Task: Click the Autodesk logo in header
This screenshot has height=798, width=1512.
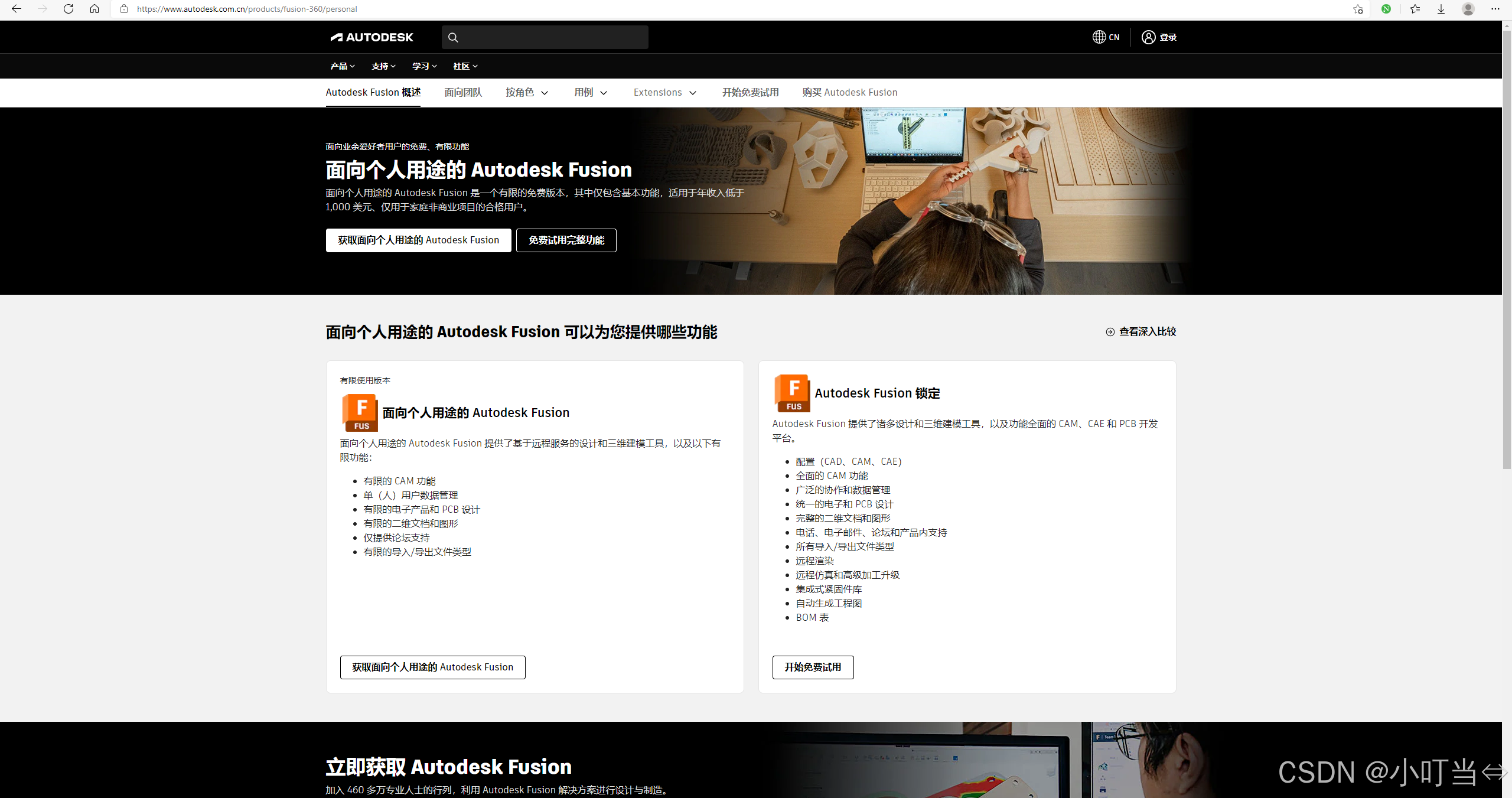Action: tap(372, 37)
